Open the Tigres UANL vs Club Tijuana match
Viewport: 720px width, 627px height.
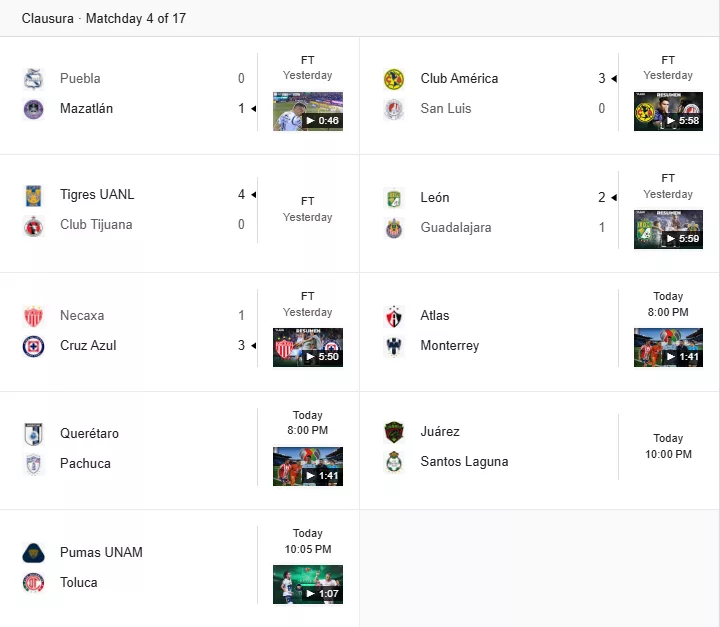pyautogui.click(x=180, y=214)
